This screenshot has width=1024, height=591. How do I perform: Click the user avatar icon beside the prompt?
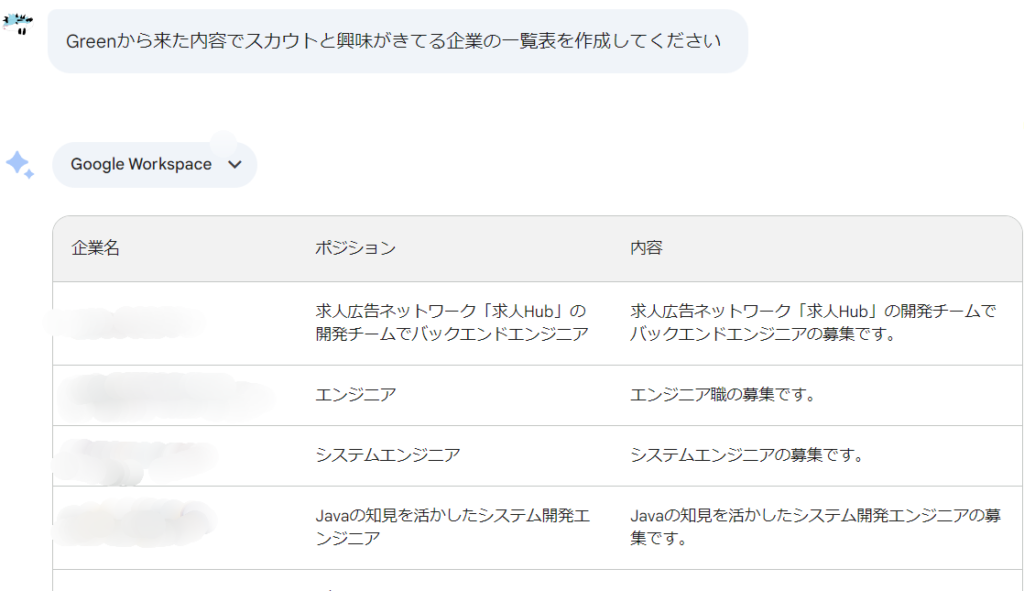coord(18,24)
